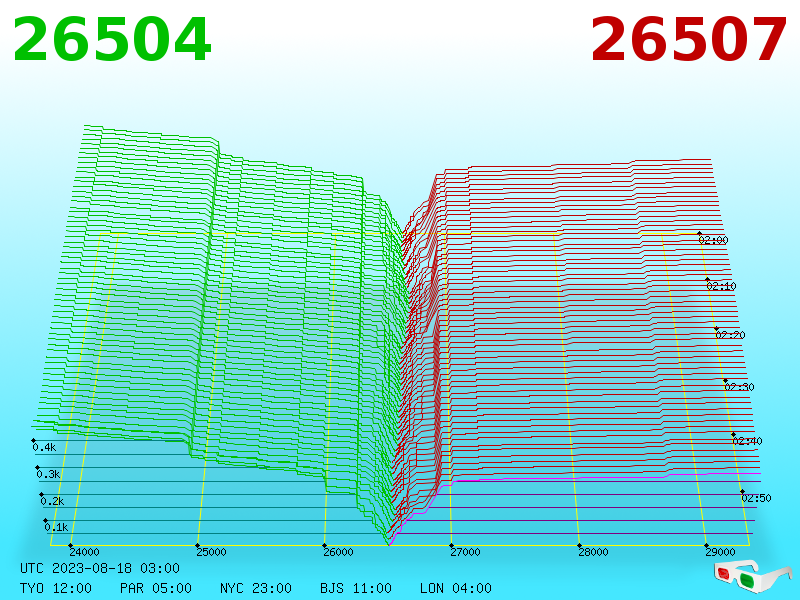Click the PAR 05:00 Paris time
The image size is (800, 600).
(x=156, y=588)
